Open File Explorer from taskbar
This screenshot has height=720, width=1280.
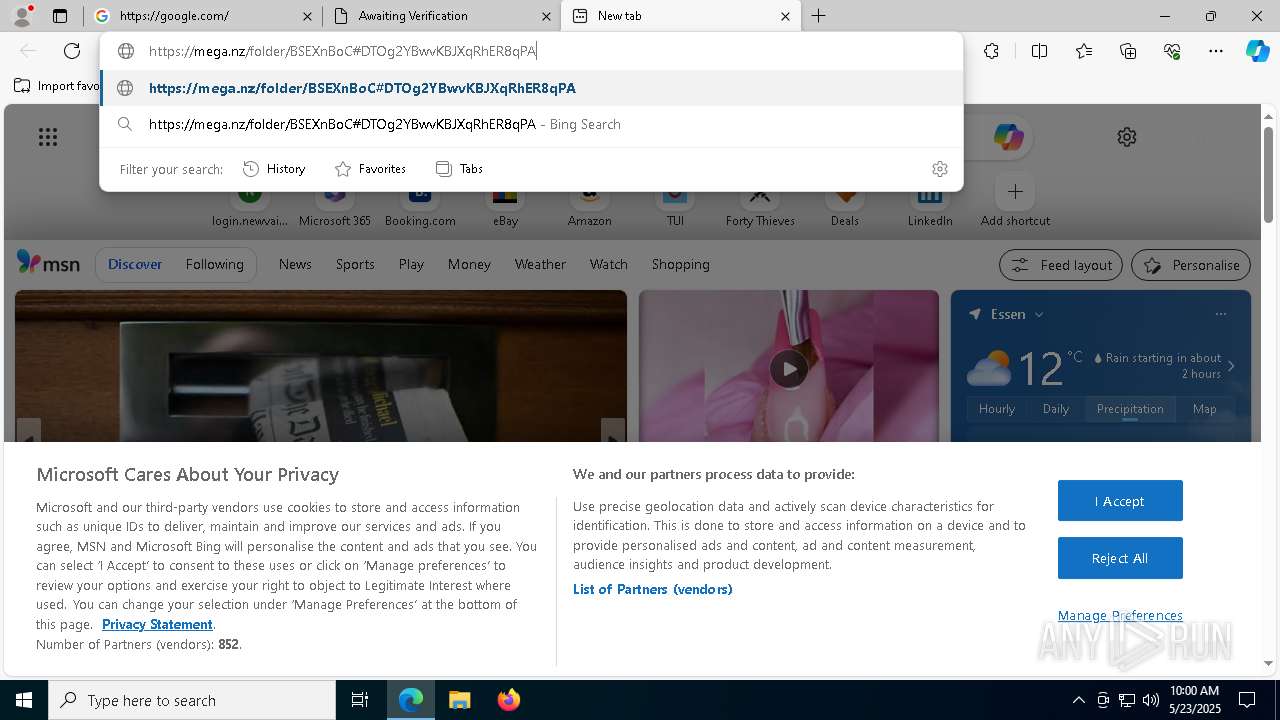[x=459, y=700]
